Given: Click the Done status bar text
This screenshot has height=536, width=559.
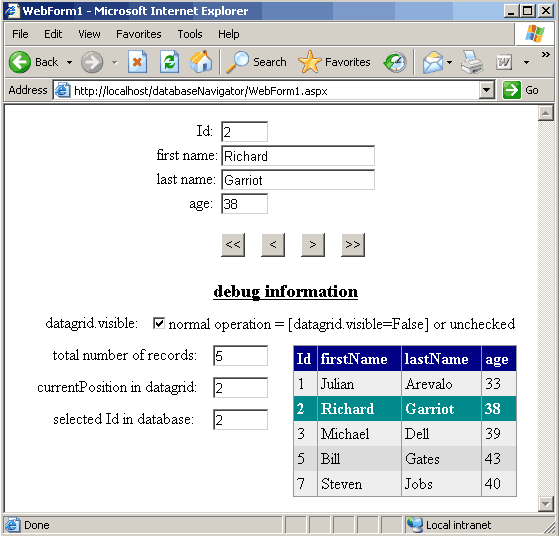Looking at the screenshot, I should 37,525.
